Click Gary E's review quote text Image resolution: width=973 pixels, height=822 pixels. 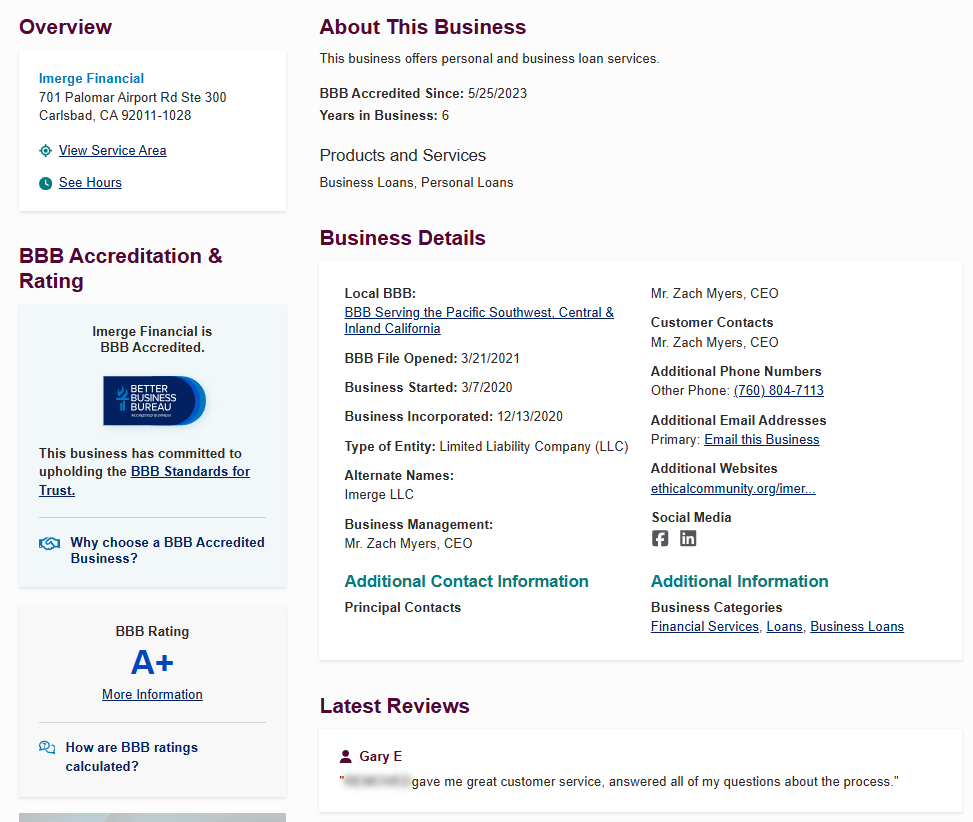point(619,782)
